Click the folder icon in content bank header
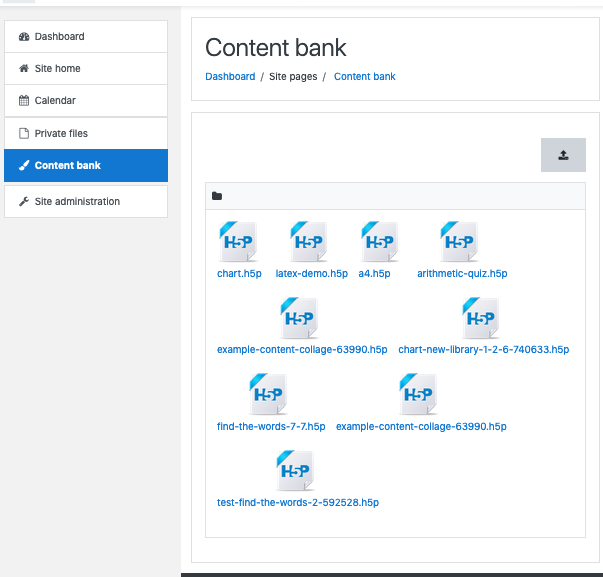603x577 pixels. (217, 196)
